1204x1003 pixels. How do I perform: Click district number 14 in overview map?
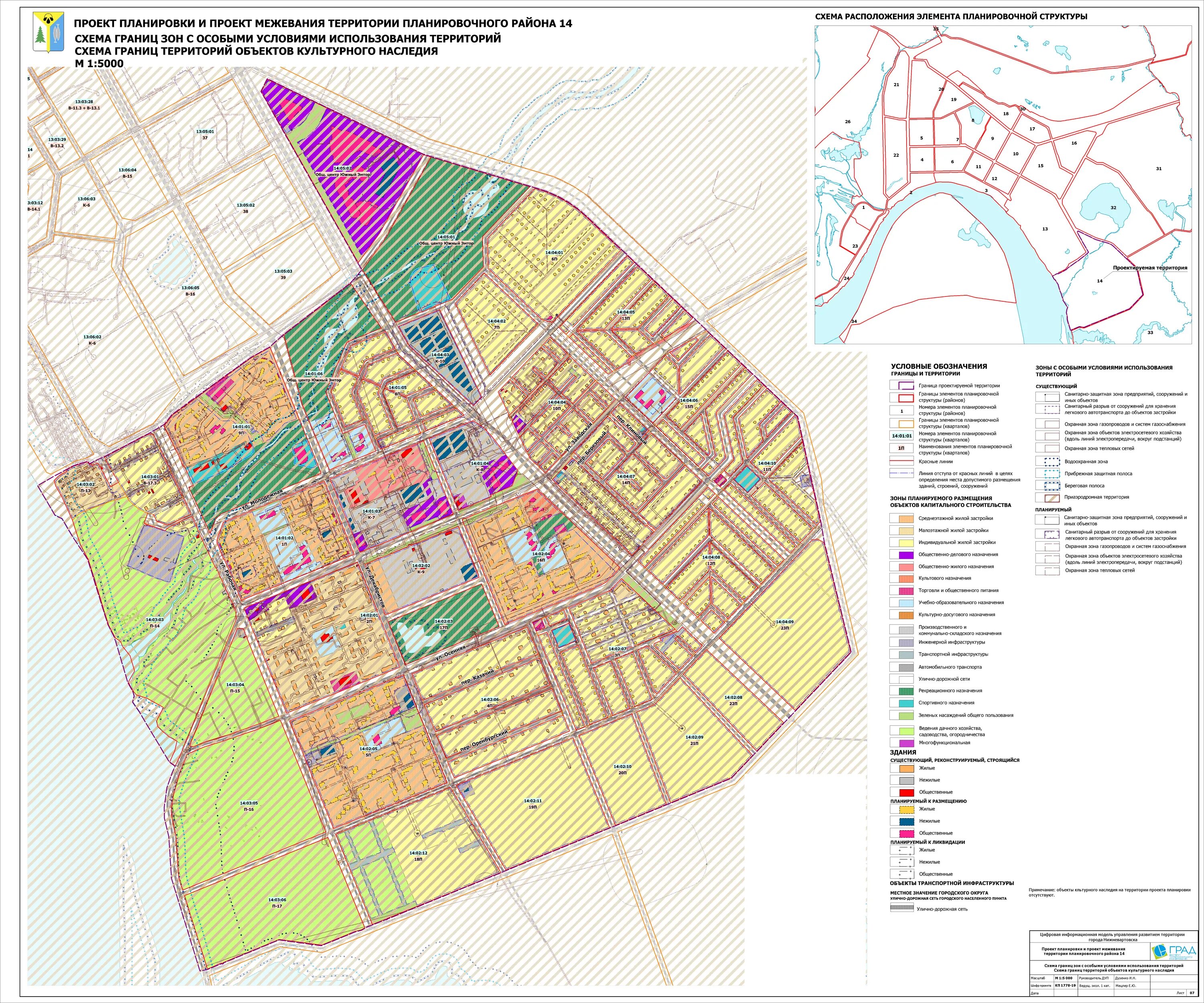pos(1100,281)
